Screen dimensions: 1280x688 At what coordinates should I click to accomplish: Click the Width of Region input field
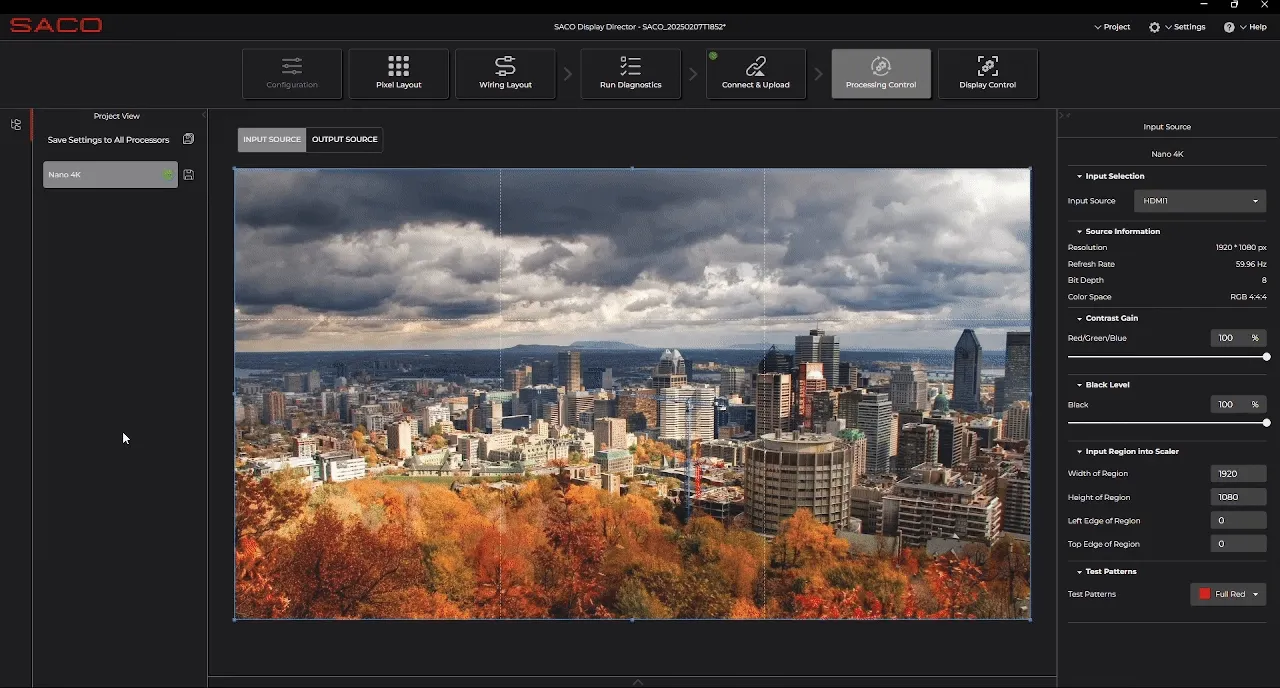(x=1237, y=474)
